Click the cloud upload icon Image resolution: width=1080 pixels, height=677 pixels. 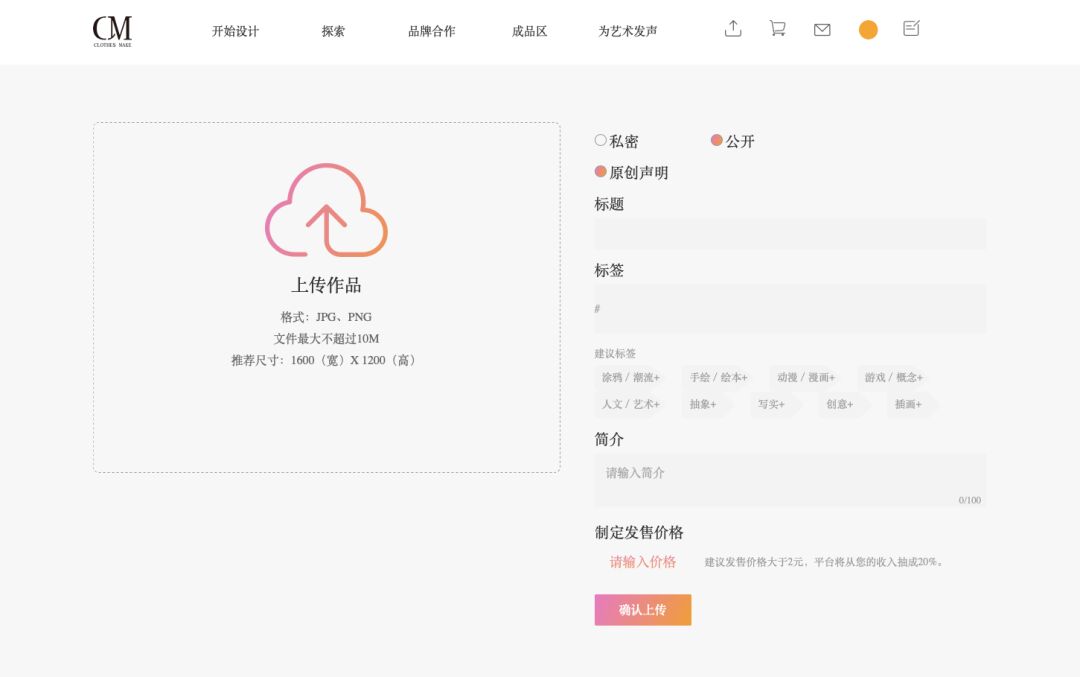tap(326, 210)
